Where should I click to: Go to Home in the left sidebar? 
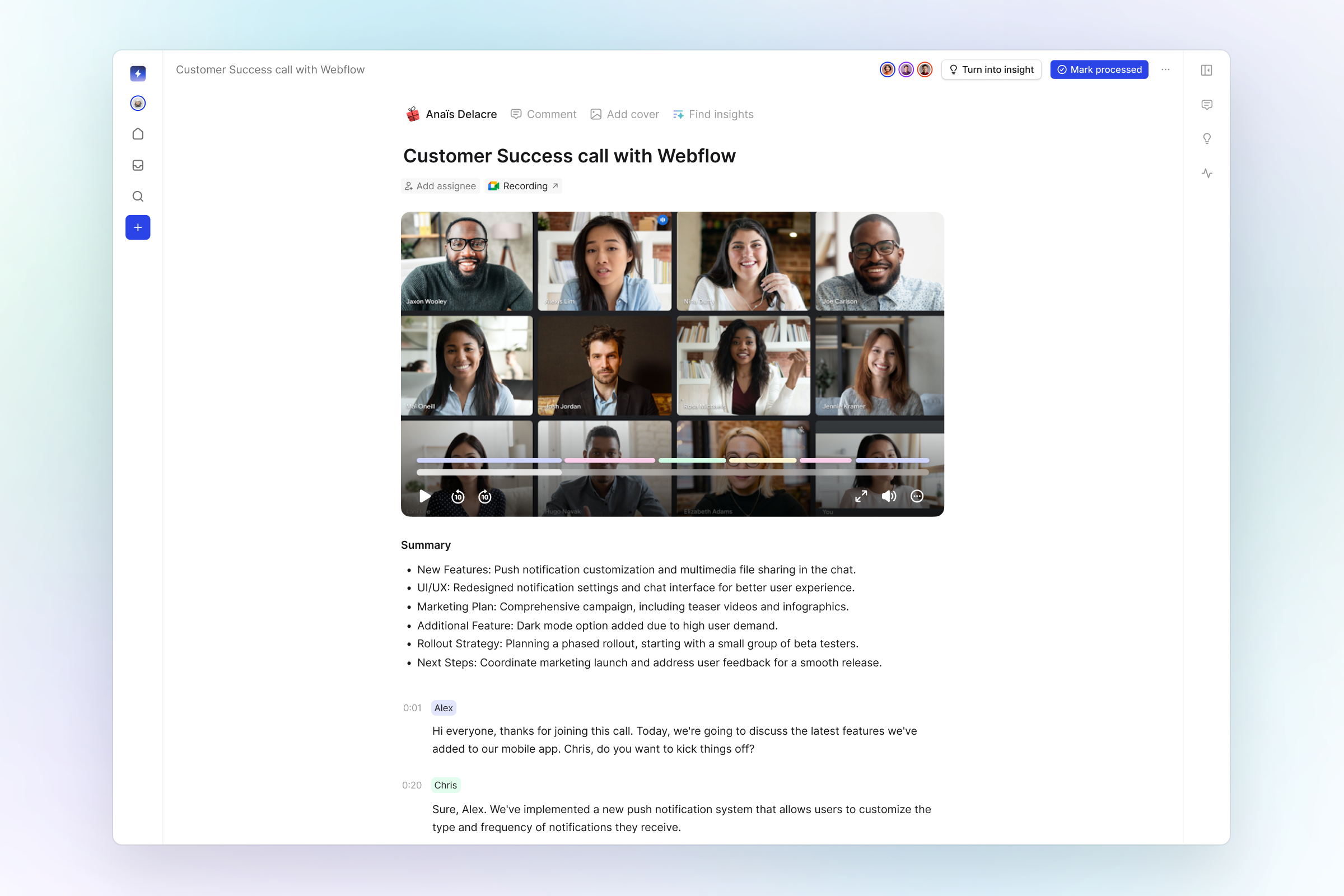point(138,134)
